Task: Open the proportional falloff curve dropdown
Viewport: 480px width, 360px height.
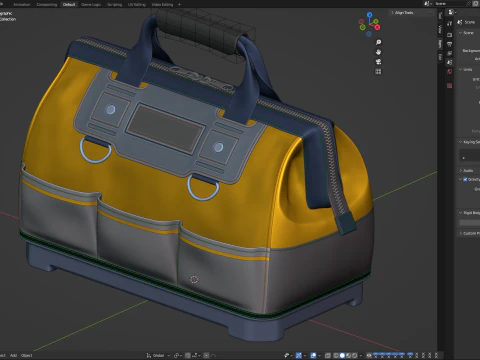Action: coord(213,355)
